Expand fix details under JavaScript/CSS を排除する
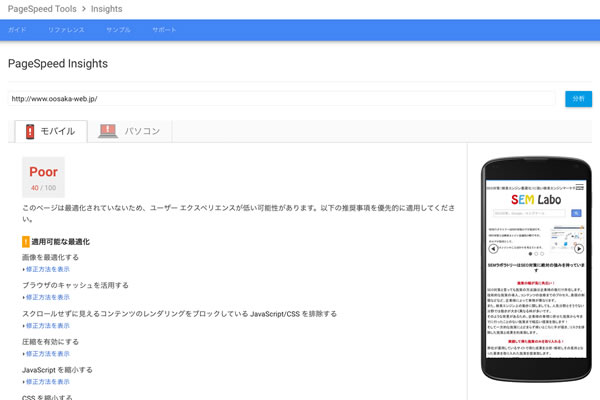The height and width of the screenshot is (400, 600). [x=47, y=326]
